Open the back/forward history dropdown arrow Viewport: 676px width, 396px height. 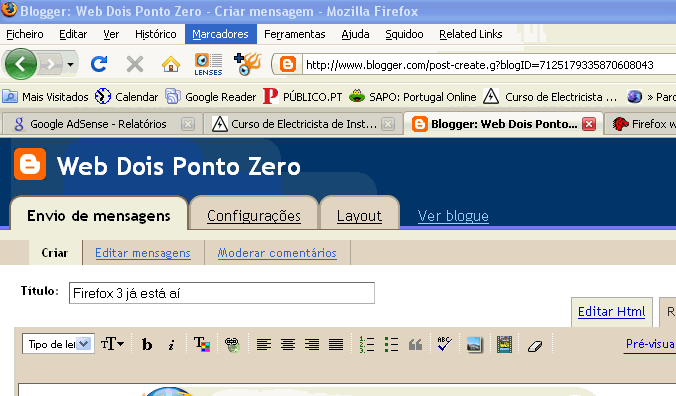pyautogui.click(x=70, y=65)
